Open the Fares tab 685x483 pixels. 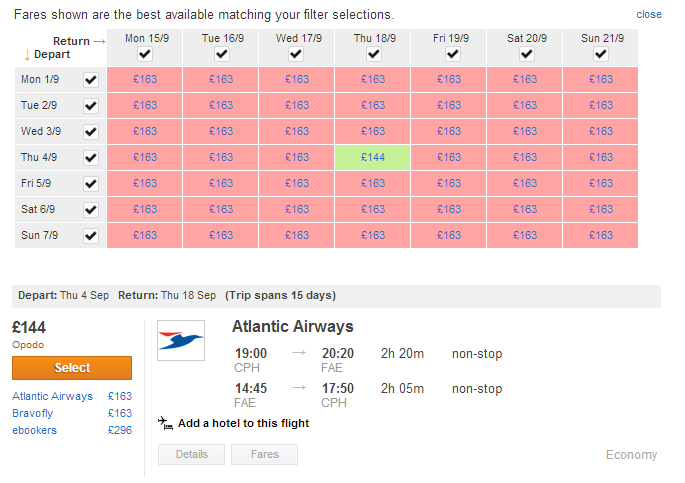pyautogui.click(x=264, y=455)
